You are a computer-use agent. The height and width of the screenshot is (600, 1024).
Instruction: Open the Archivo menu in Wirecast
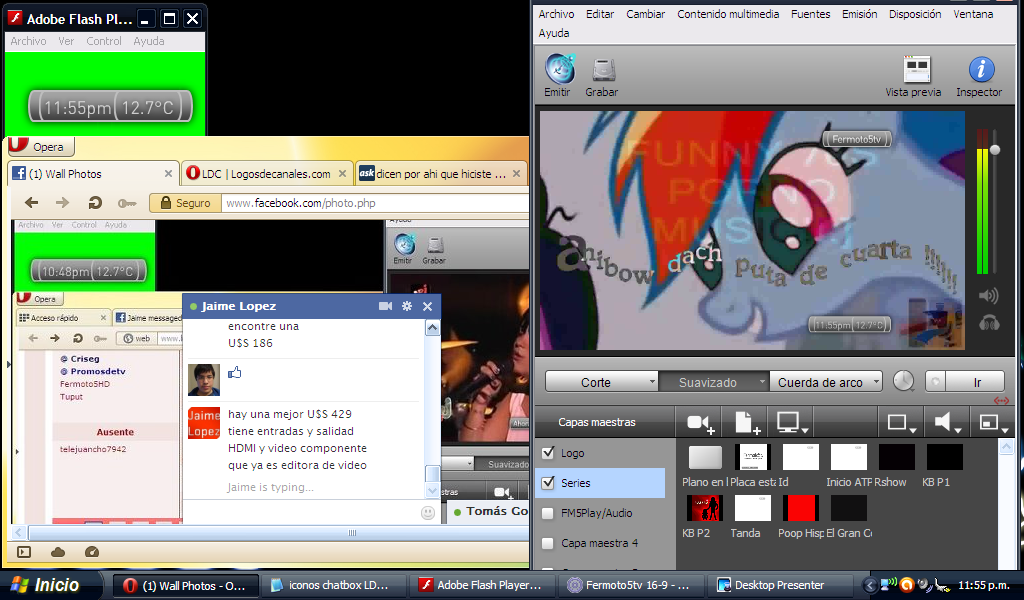pos(556,14)
